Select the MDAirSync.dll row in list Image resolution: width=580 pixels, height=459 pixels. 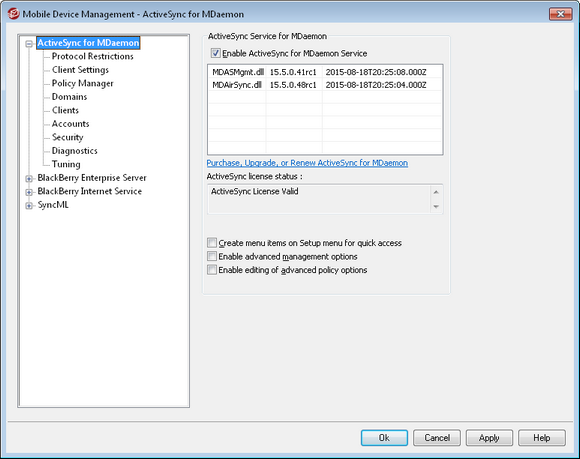[x=325, y=85]
